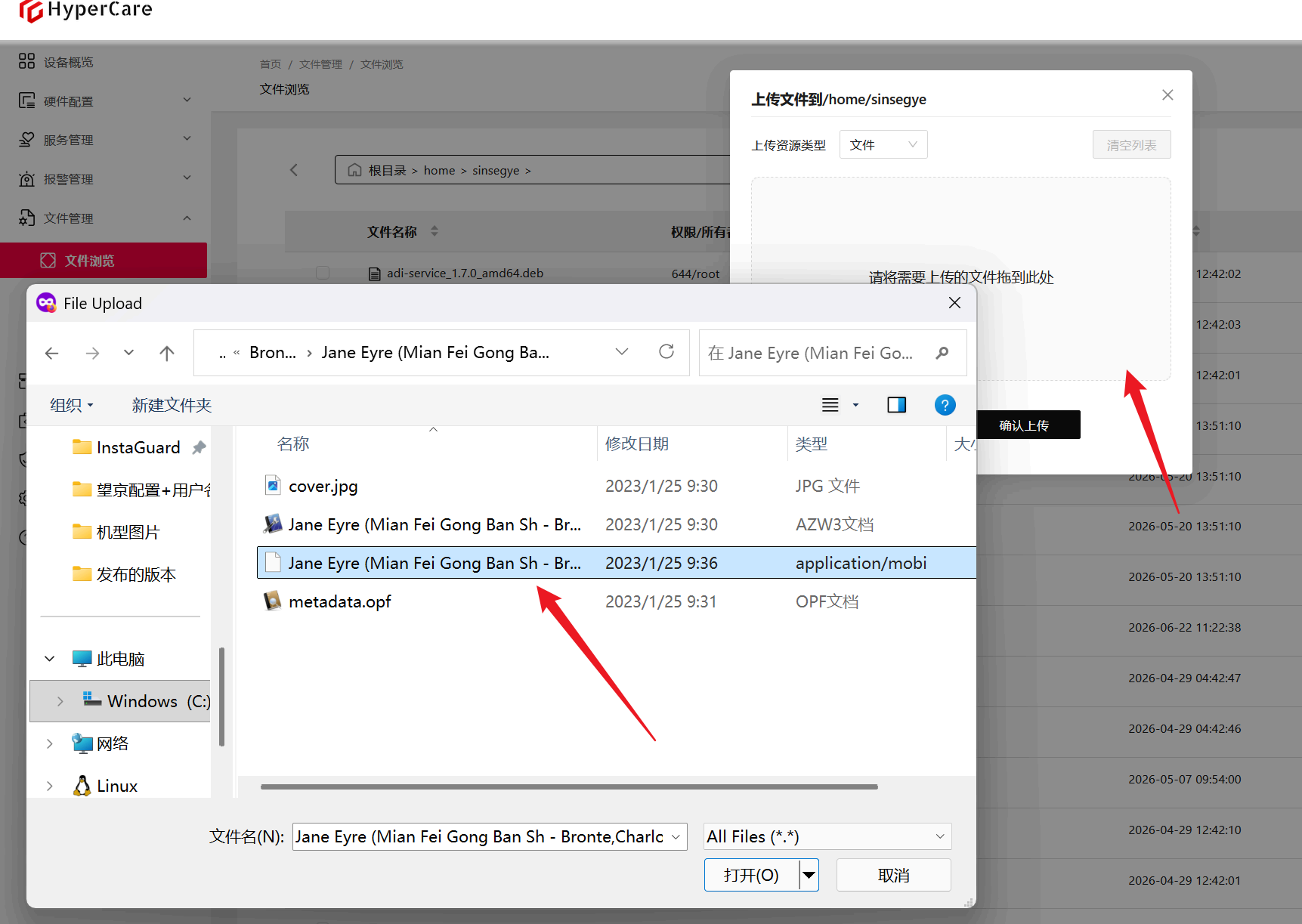Screen dimensions: 1302x924
Task: Click 文件管理 breadcrumb link
Action: click(x=320, y=64)
